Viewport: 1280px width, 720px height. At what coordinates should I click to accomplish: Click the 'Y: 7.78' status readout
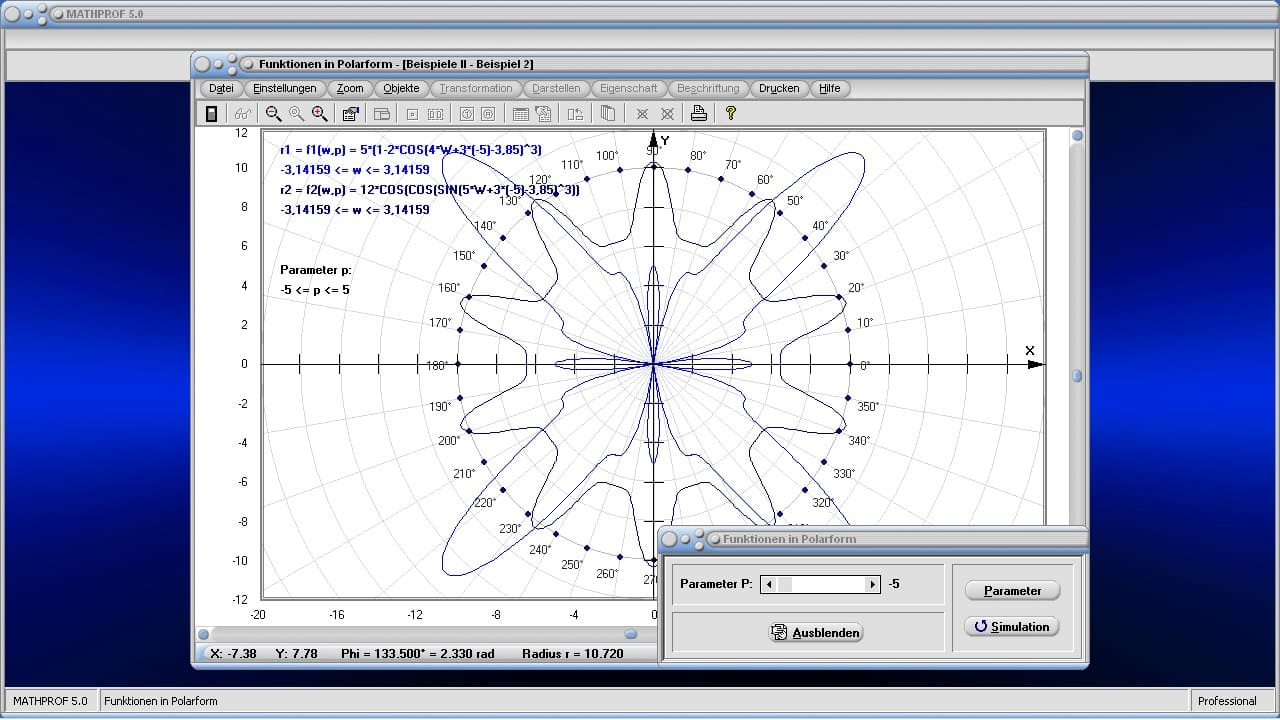pos(296,654)
